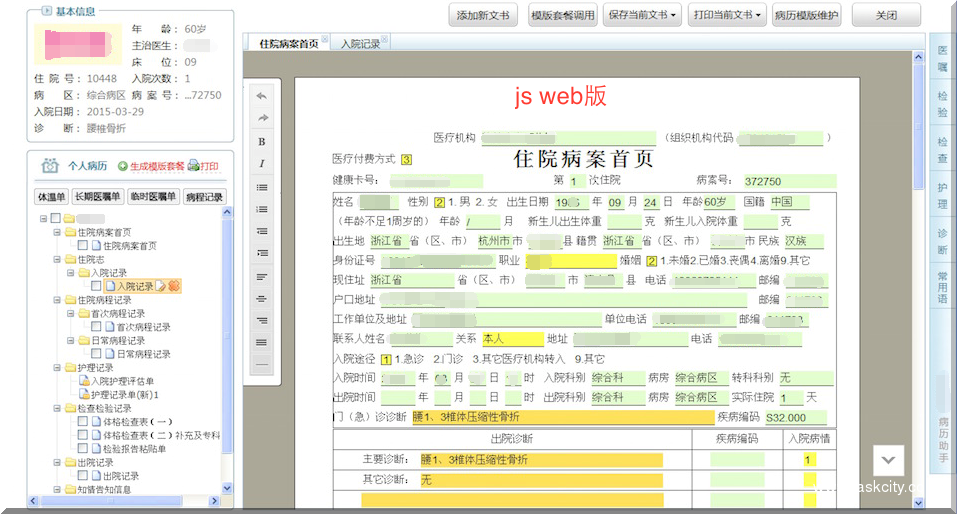Click the orange delete icon on 入院记录 row
Image resolution: width=957 pixels, height=514 pixels.
coord(174,286)
